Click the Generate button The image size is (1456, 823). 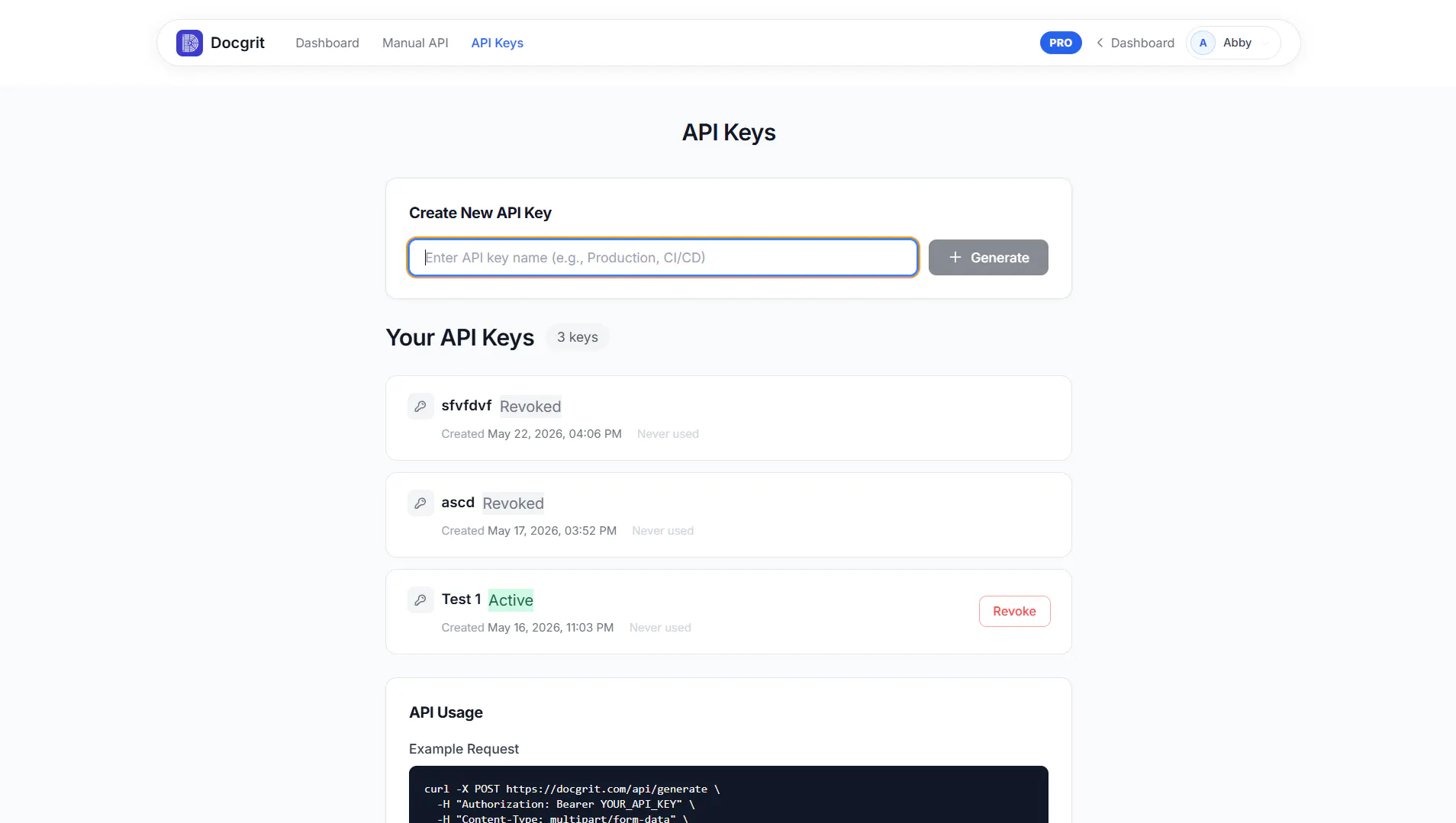(x=988, y=258)
